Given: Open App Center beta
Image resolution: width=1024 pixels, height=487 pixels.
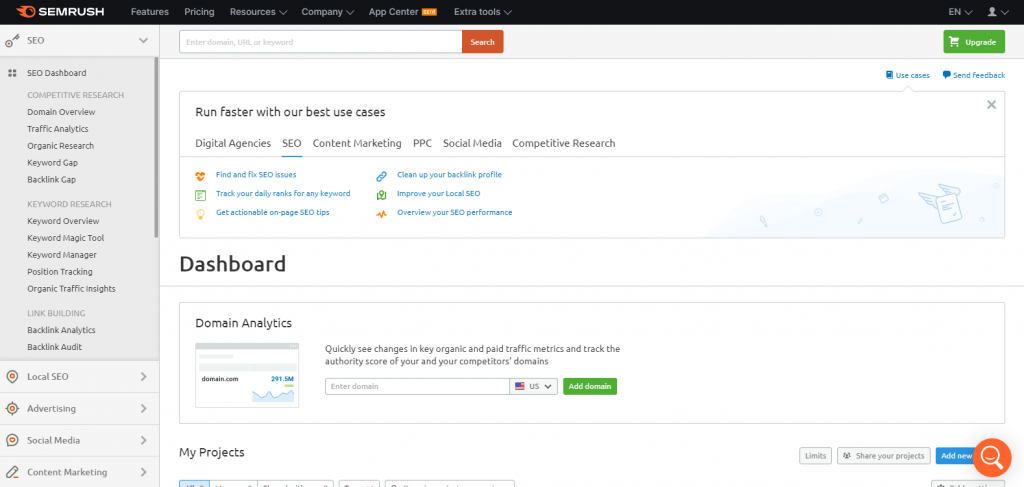Looking at the screenshot, I should point(402,12).
